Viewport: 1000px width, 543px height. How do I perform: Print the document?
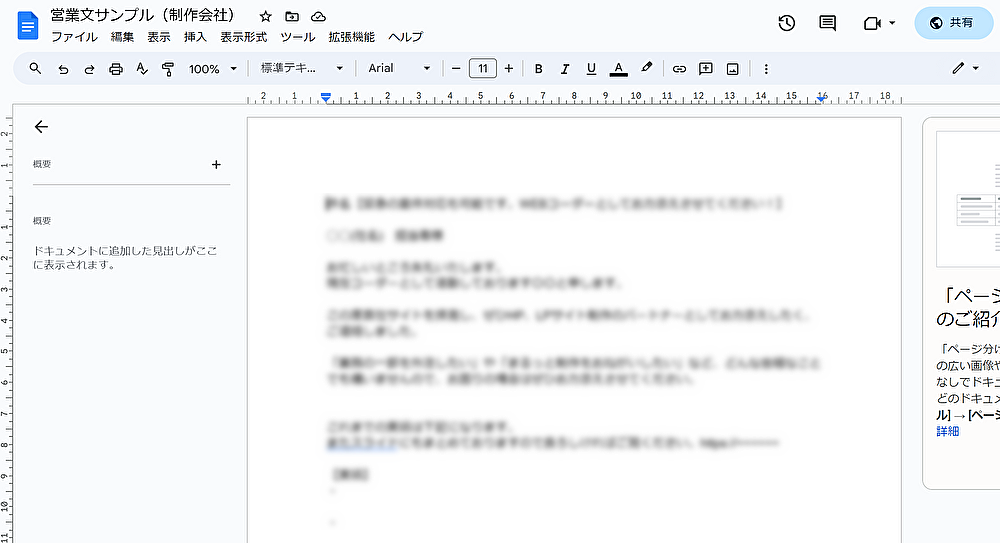[115, 69]
